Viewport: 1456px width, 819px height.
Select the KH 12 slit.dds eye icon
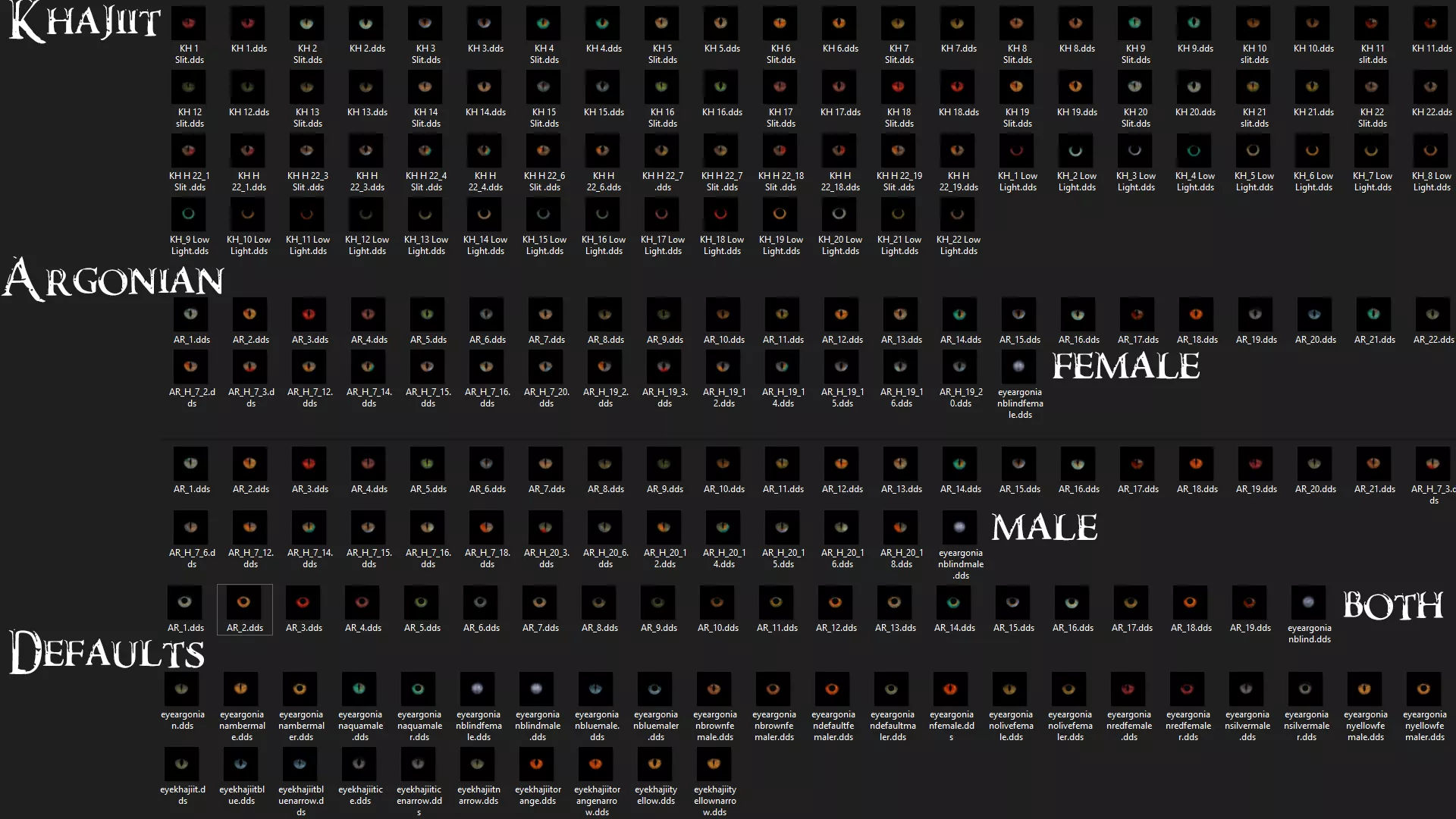(189, 87)
